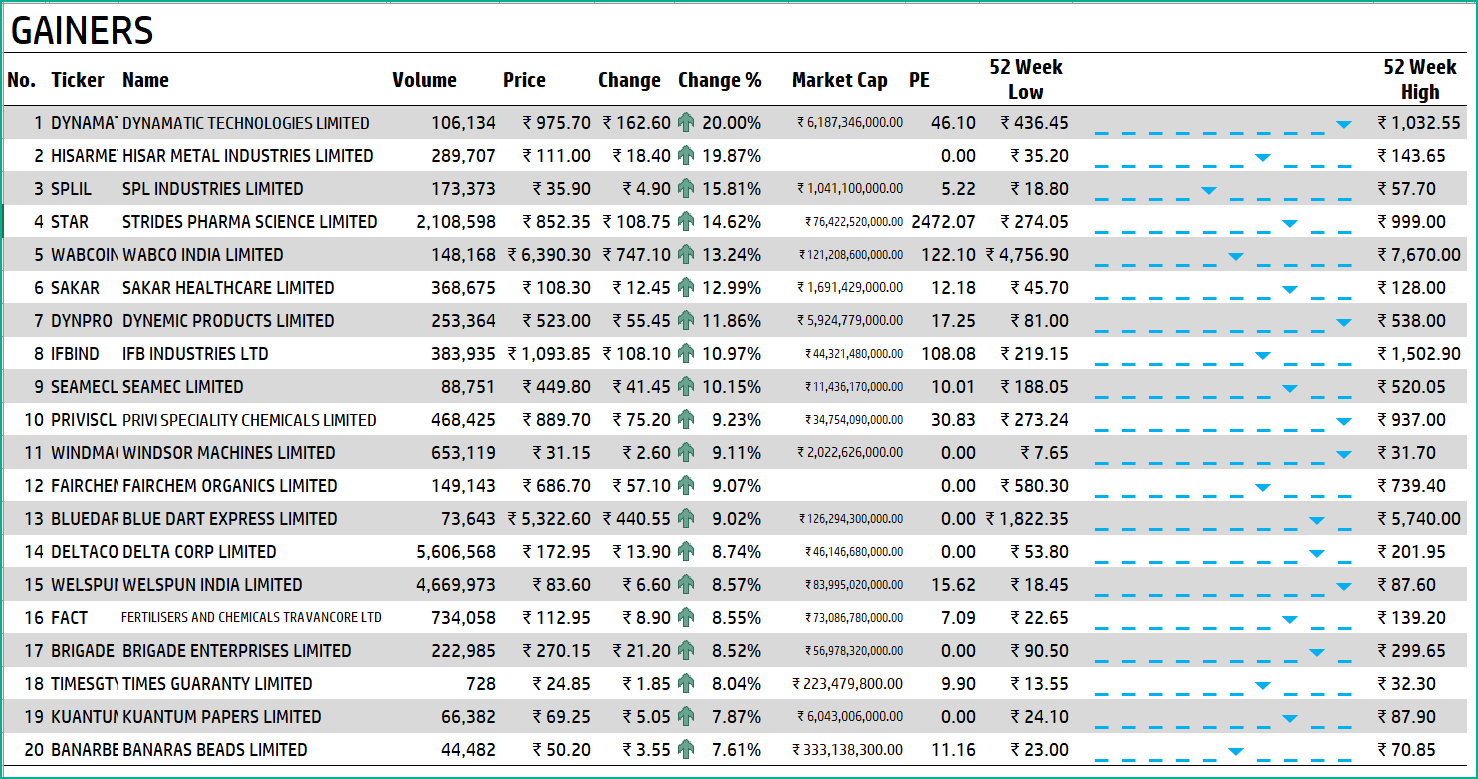Viewport: 1478px width, 779px height.
Task: Click the 52 week low ₹ 580.30
Action: (x=1035, y=485)
